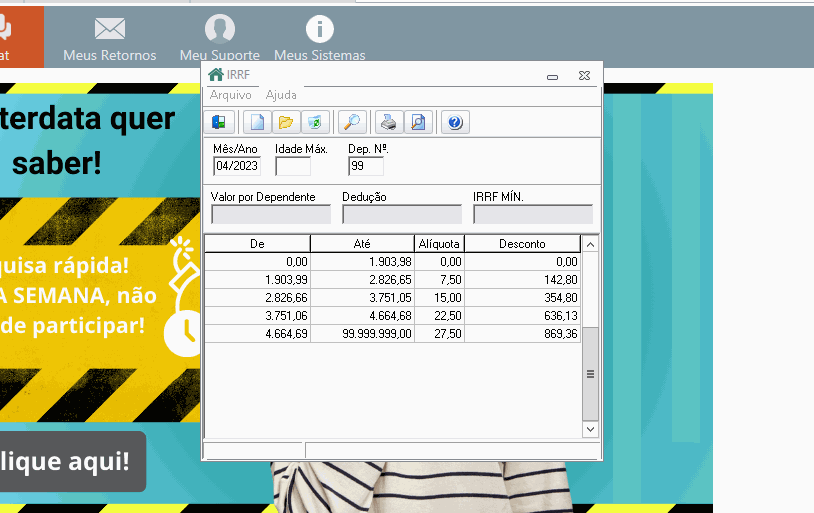Open record using yellow folder icon
The width and height of the screenshot is (814, 513).
pyautogui.click(x=286, y=123)
